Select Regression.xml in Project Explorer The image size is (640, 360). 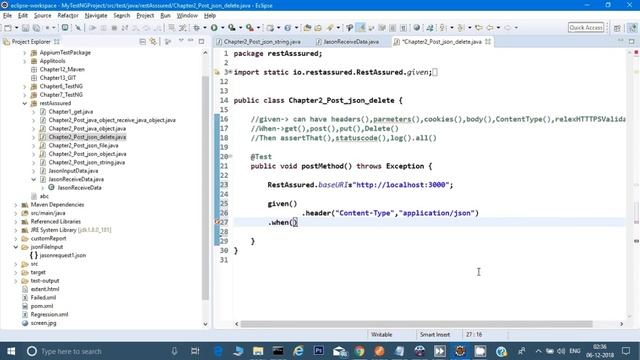49,314
